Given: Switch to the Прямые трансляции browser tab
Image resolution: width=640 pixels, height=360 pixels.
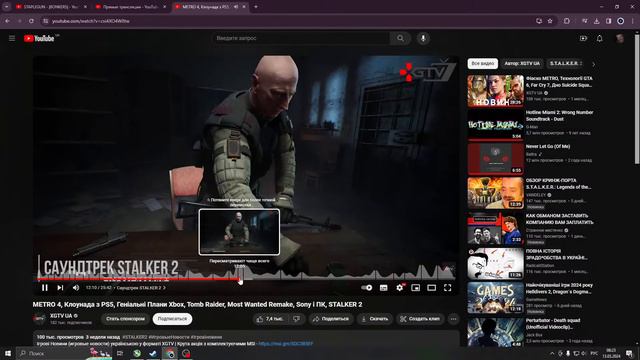Looking at the screenshot, I should point(130,7).
